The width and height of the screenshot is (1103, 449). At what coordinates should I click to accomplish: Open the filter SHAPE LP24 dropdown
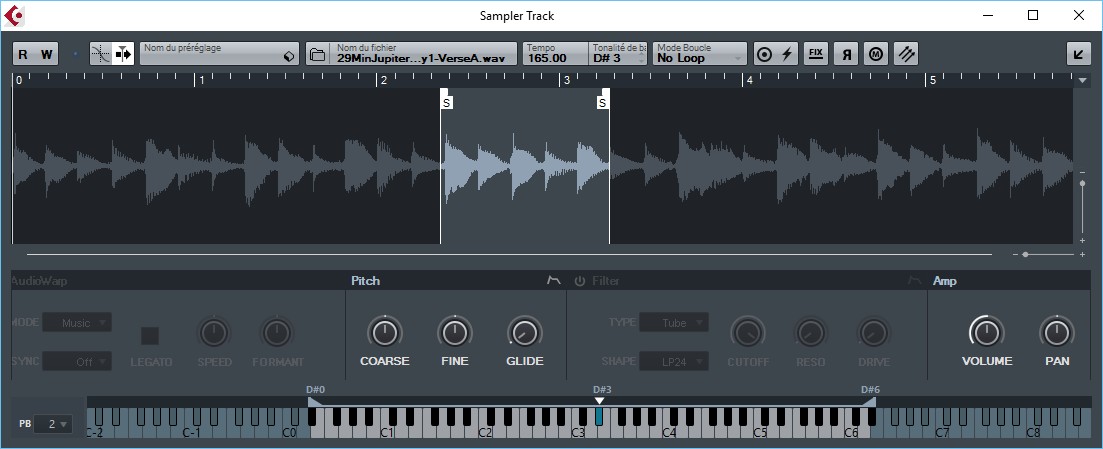coord(674,362)
